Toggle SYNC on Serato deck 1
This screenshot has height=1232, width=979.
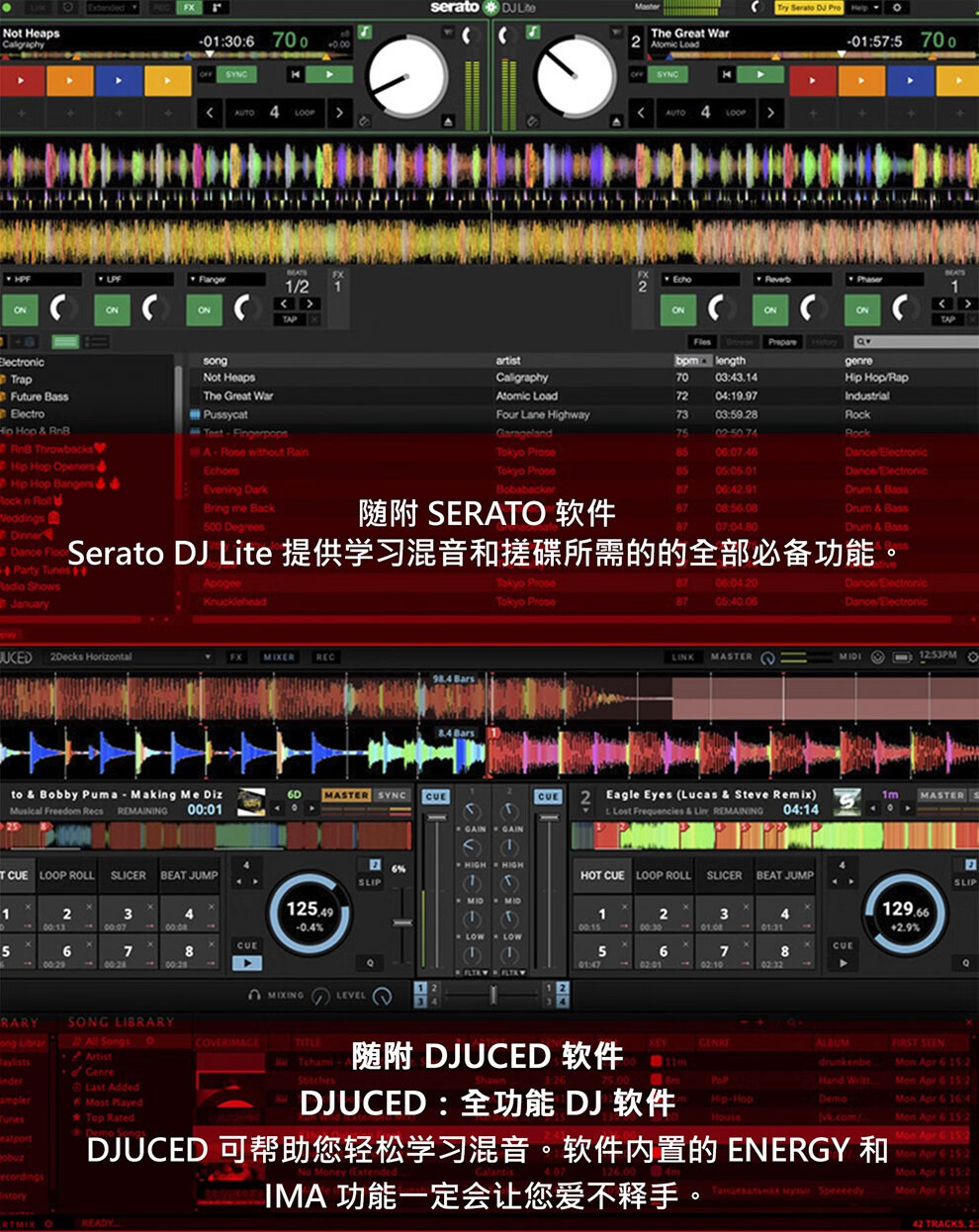pyautogui.click(x=236, y=74)
